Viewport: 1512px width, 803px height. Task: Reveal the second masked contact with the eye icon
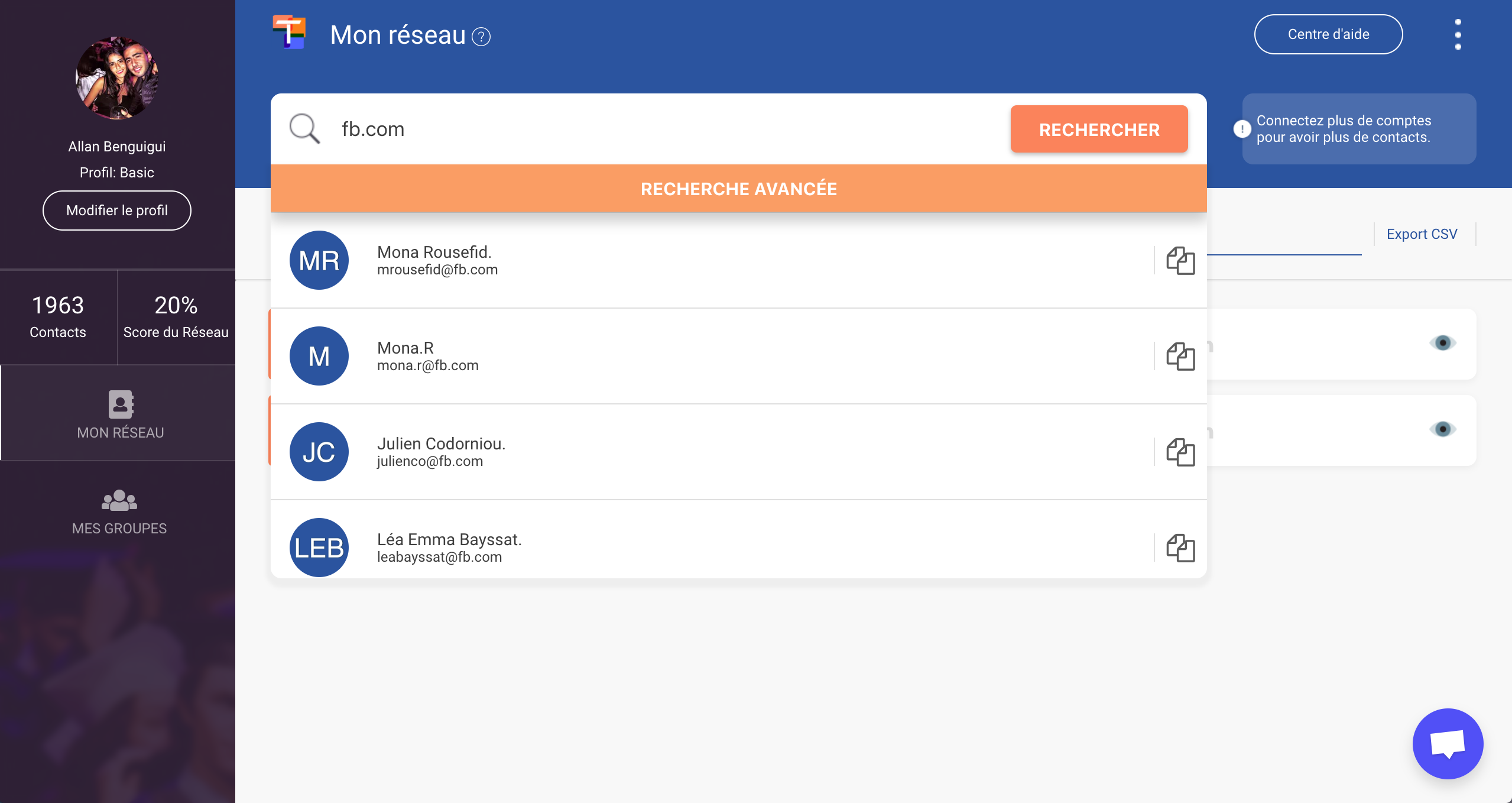click(1443, 429)
